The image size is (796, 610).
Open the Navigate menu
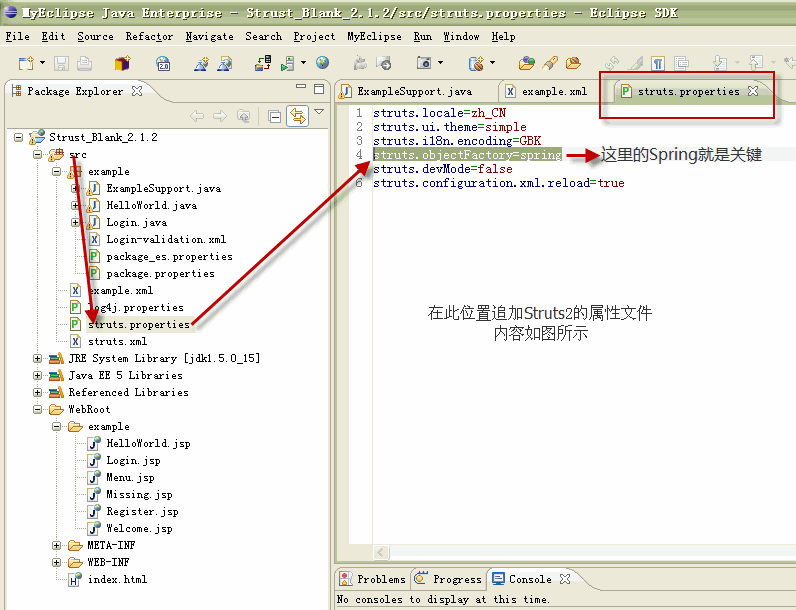point(209,37)
